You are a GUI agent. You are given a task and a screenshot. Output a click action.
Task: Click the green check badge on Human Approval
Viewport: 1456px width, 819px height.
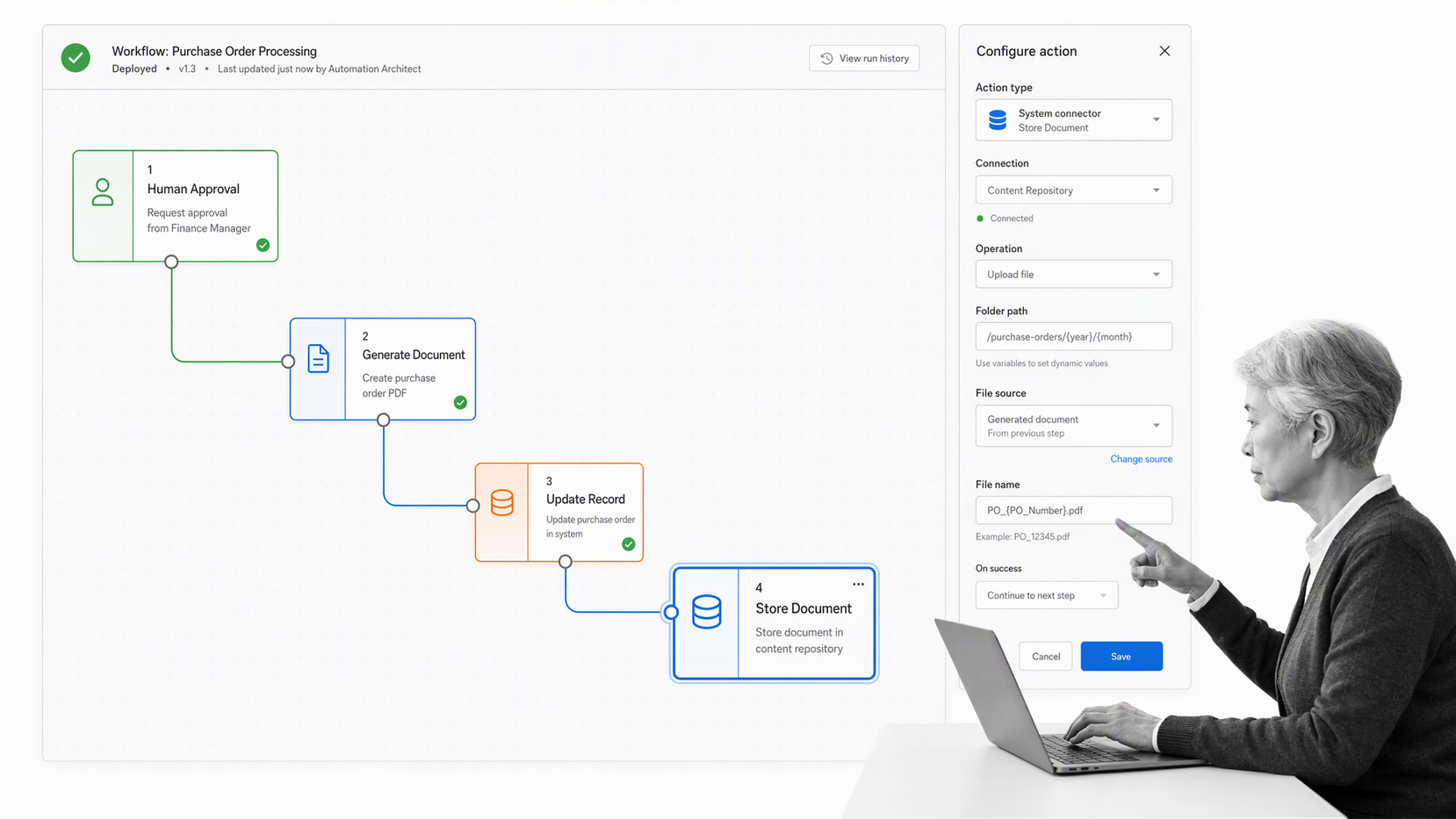[263, 245]
